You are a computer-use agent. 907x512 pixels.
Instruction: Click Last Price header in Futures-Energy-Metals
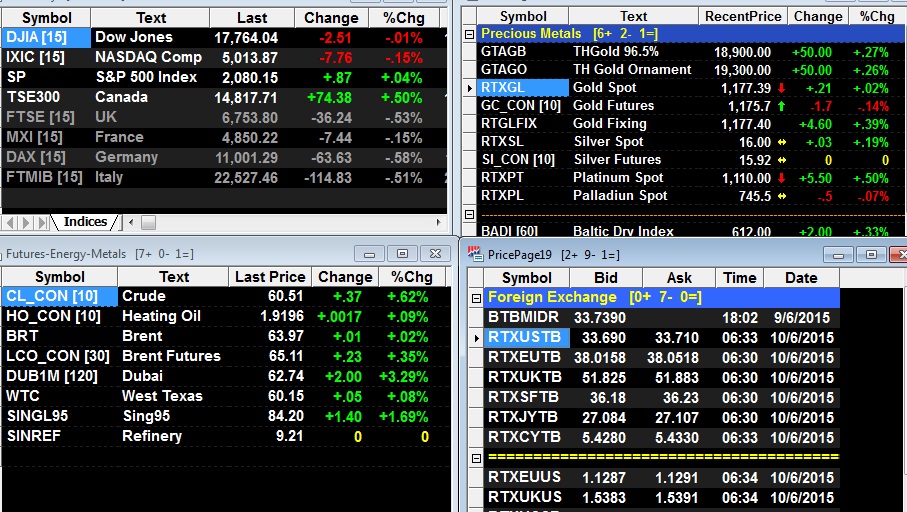pos(270,277)
